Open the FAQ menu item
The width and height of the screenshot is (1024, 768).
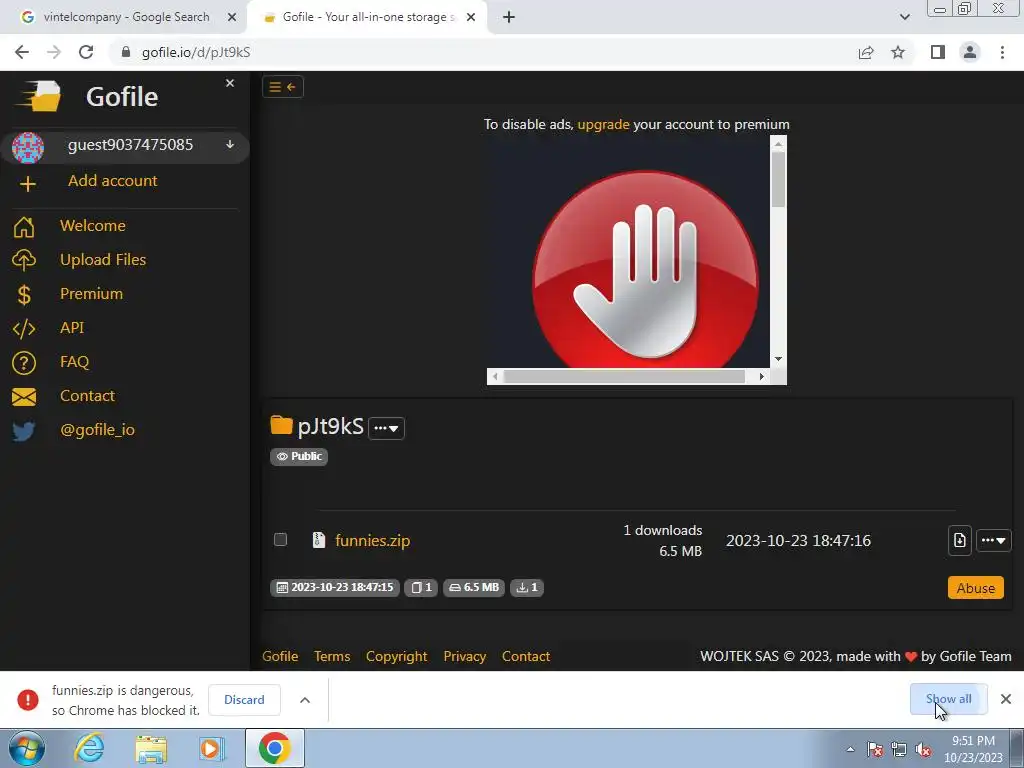74,361
